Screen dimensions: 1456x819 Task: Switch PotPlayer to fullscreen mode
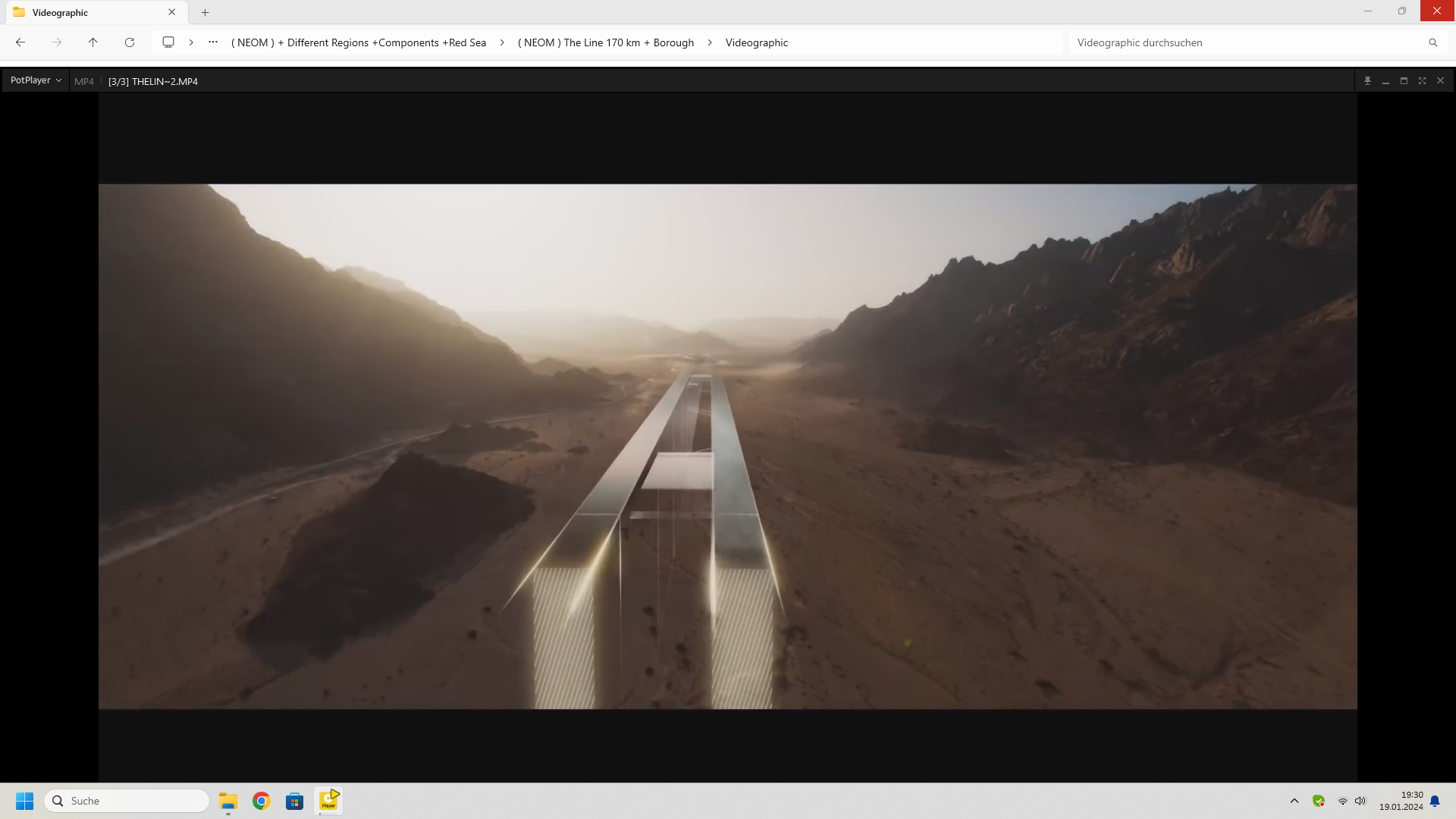tap(1422, 80)
